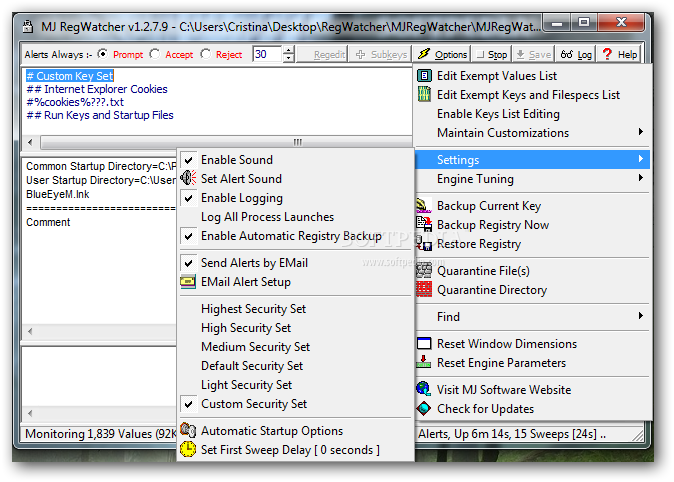Click the Subkeys plus icon
The height and width of the screenshot is (482, 674).
tap(361, 54)
